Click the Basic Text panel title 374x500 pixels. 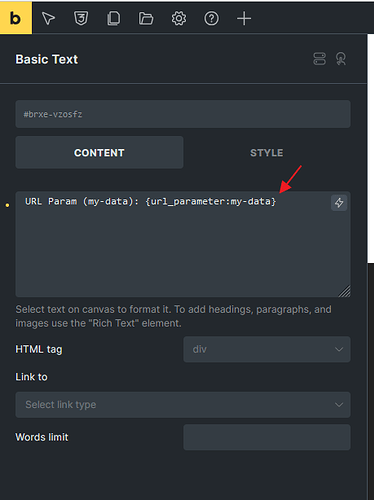point(47,59)
